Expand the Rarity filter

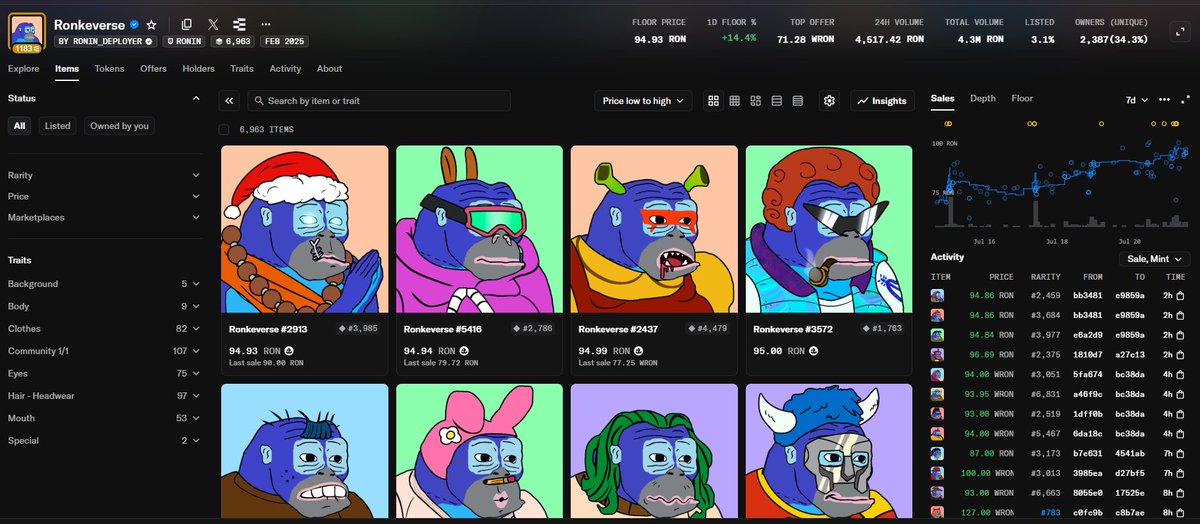tap(104, 175)
